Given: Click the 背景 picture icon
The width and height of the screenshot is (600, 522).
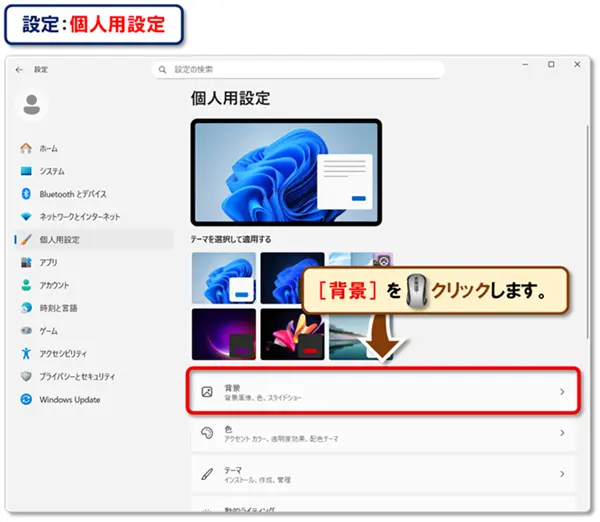Looking at the screenshot, I should (207, 392).
